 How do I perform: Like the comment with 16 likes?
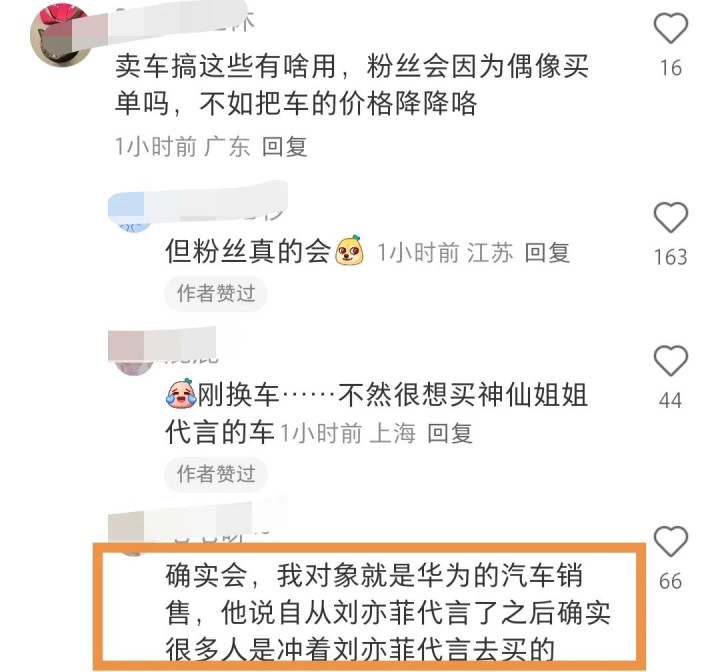[670, 28]
